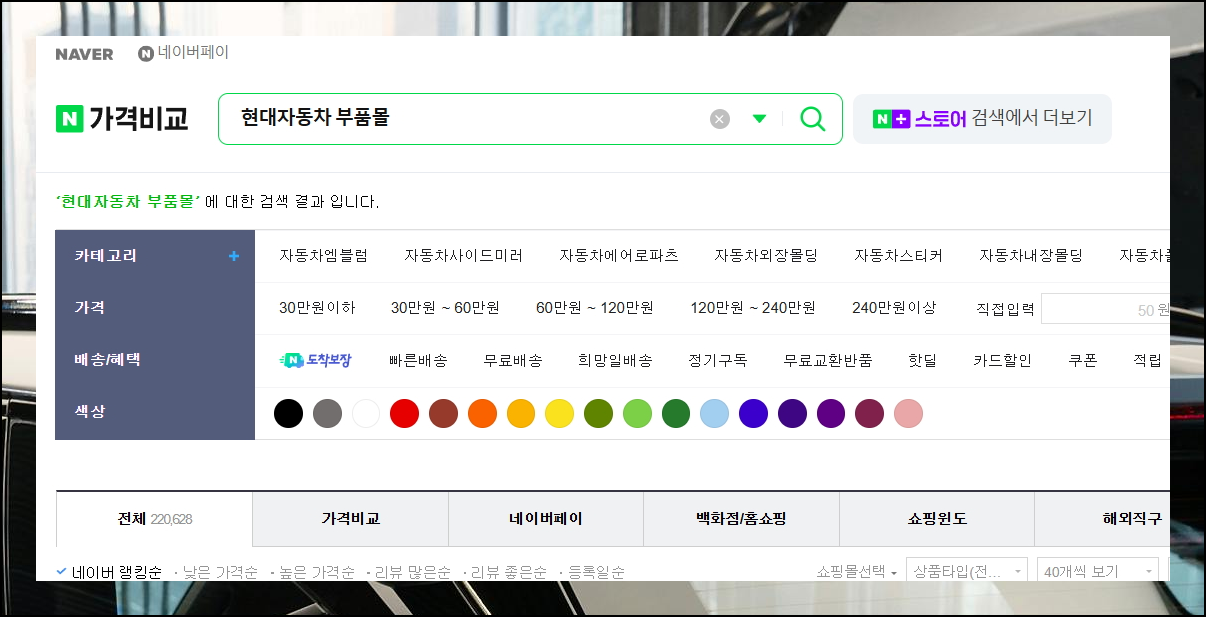This screenshot has width=1206, height=617.
Task: Filter price by 30만원 ~ 60만원
Action: pos(445,308)
